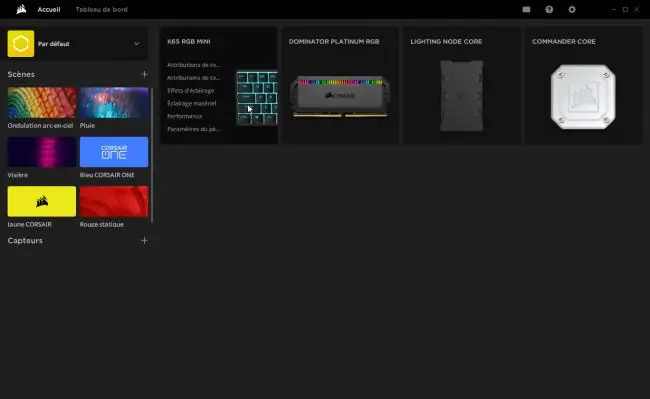
Task: Open Éclairage matériel keyboard option
Action: [x=192, y=103]
